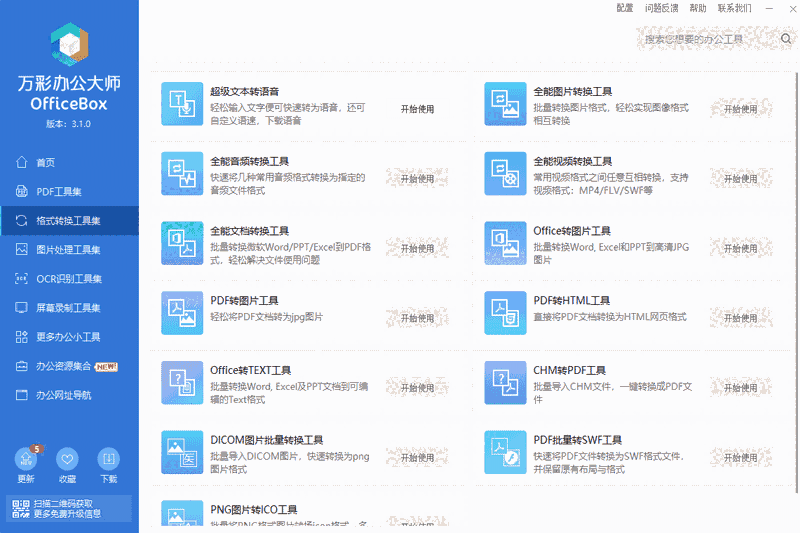Open the 首页 home icon in sidebar

(x=21, y=162)
